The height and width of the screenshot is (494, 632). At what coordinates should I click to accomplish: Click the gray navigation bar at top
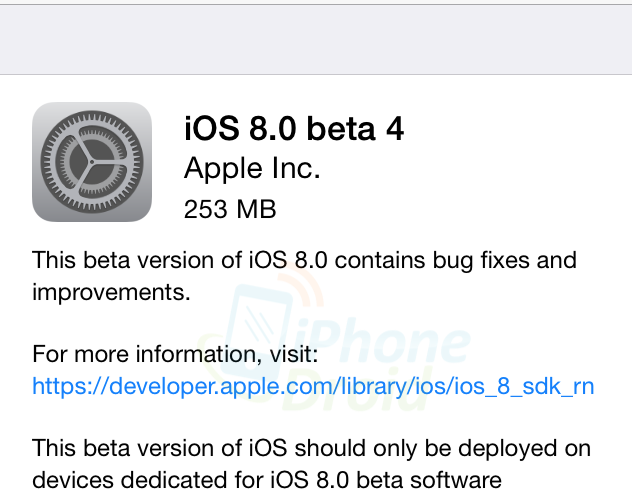pos(316,38)
